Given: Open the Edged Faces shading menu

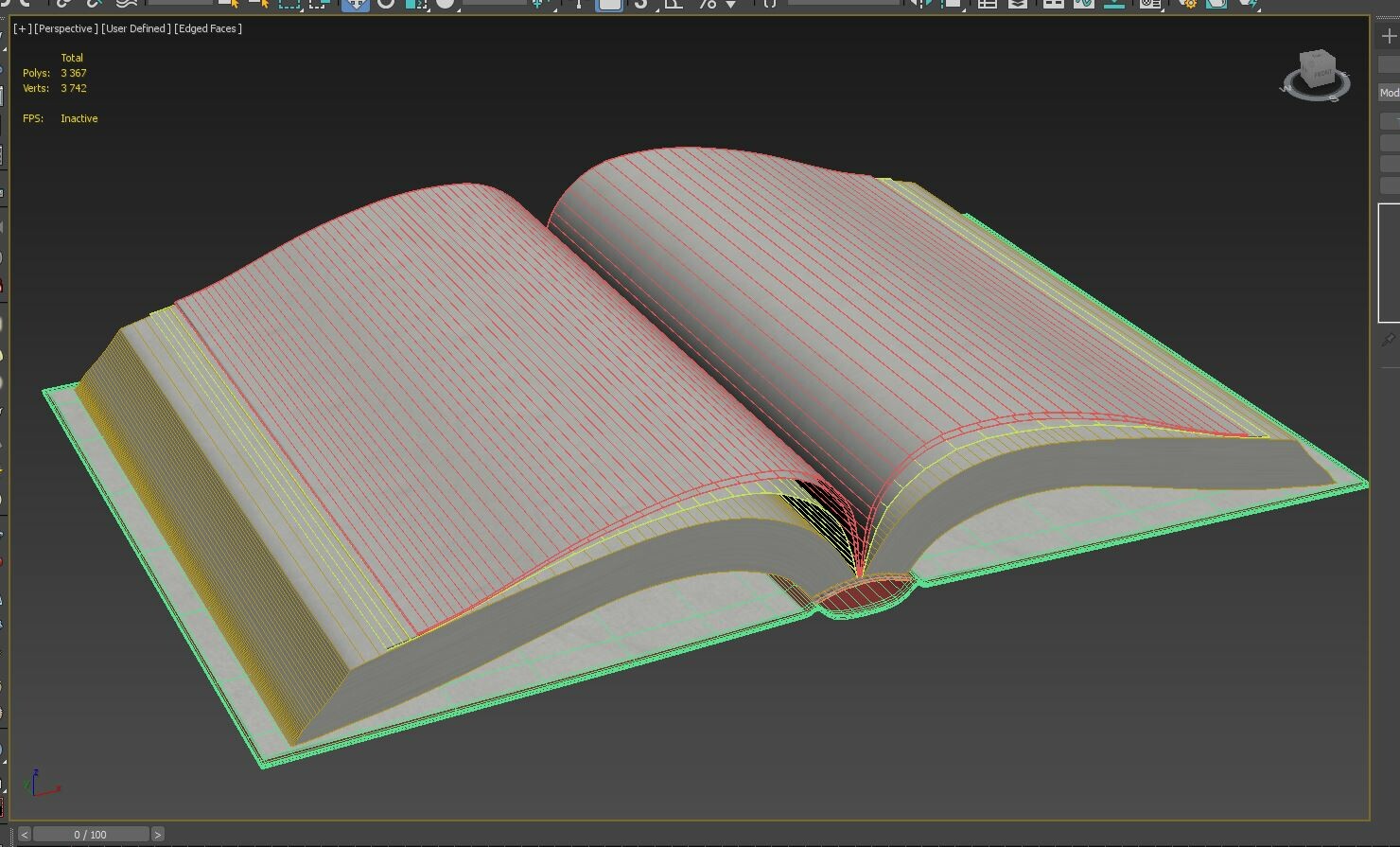Looking at the screenshot, I should click(x=209, y=28).
